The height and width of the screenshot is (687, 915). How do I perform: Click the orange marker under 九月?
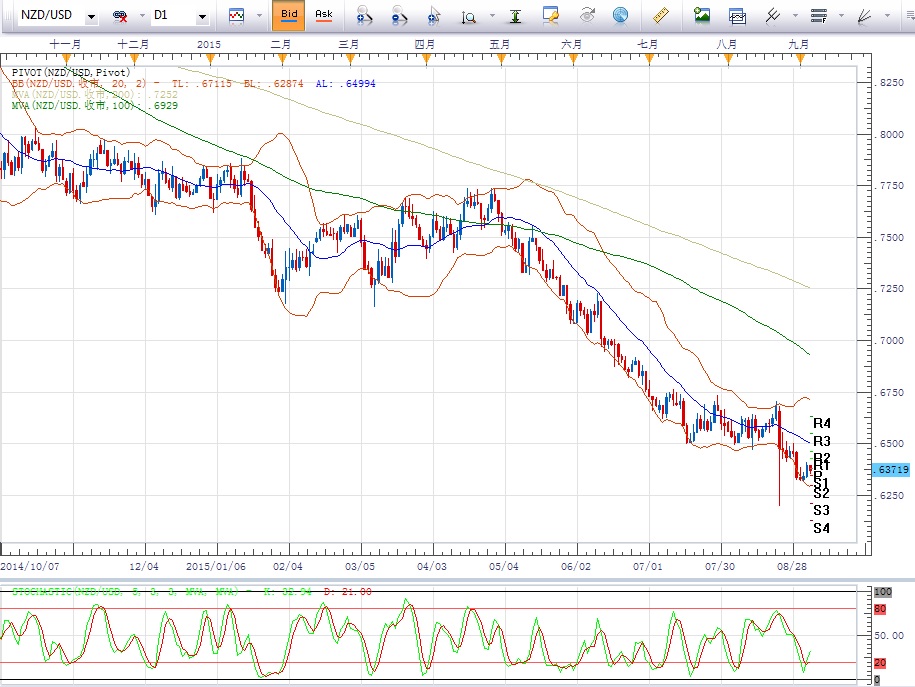coord(800,59)
